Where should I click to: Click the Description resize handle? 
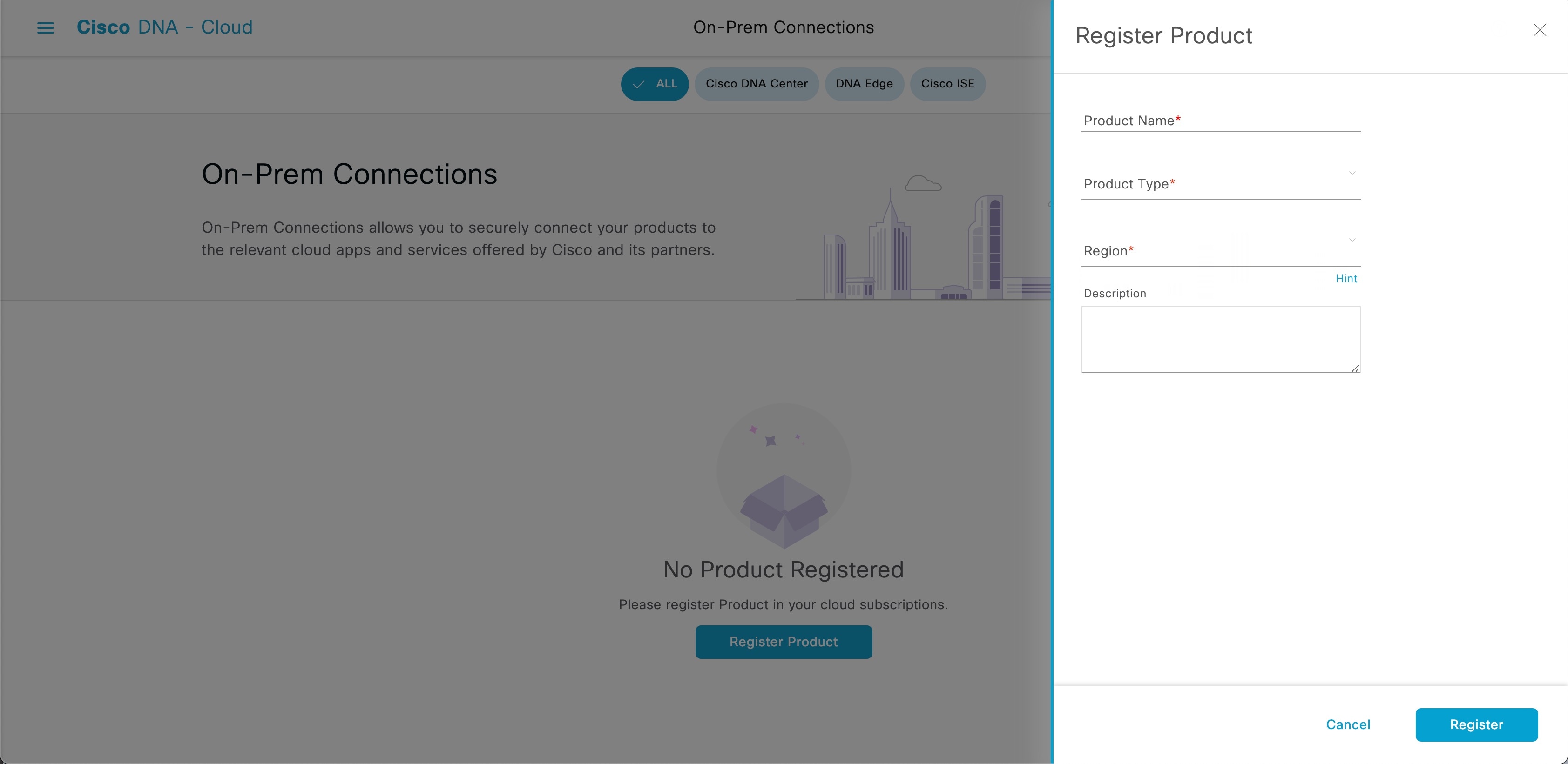point(1355,368)
